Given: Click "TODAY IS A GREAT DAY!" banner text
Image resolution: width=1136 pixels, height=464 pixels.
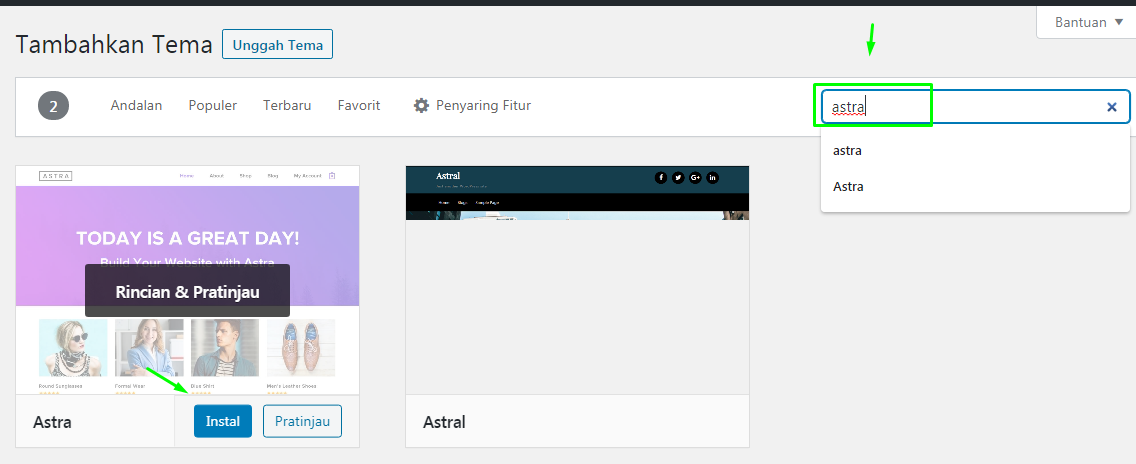Looking at the screenshot, I should tap(188, 239).
